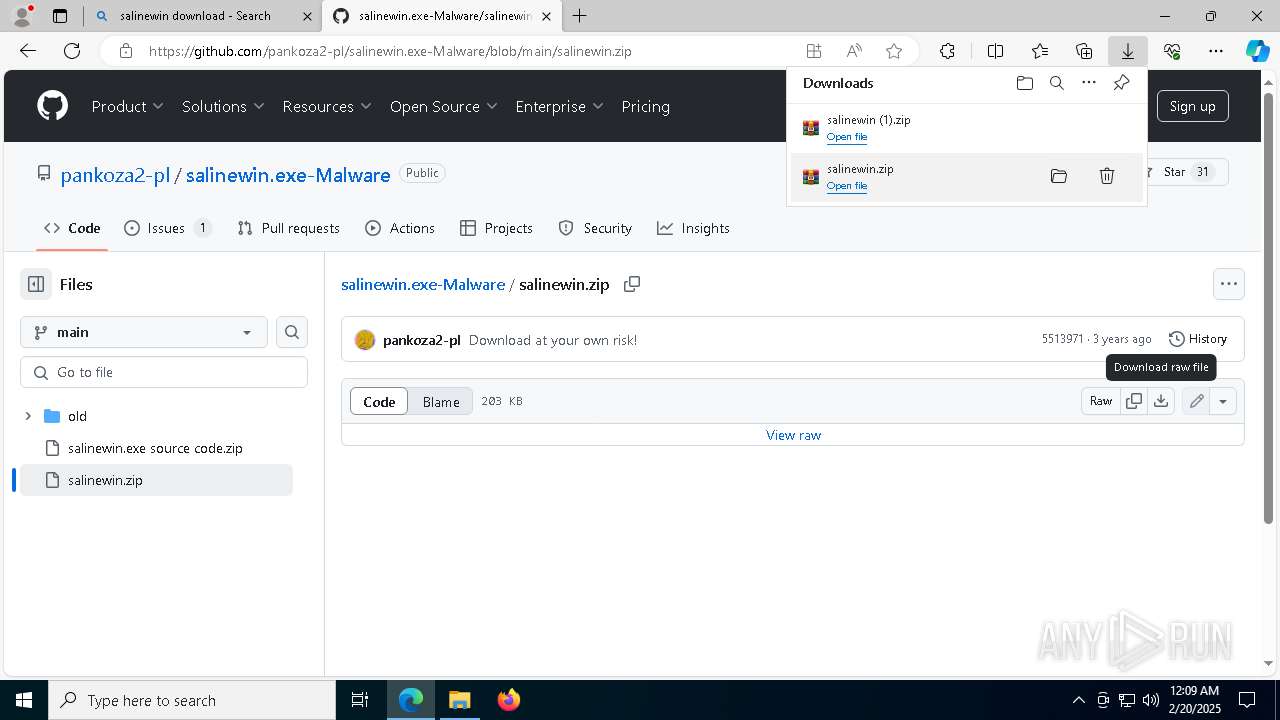Search downloads using the magnifier icon
1280x720 pixels.
[x=1056, y=83]
